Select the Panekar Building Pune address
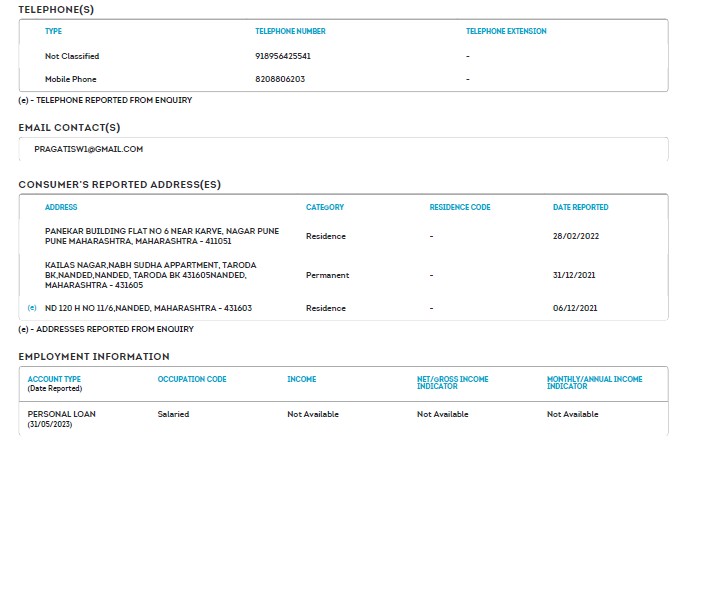 point(162,236)
